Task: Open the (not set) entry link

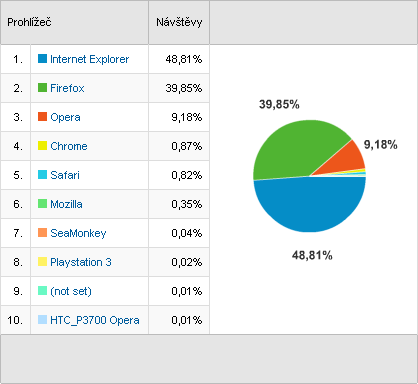Action: (71, 291)
